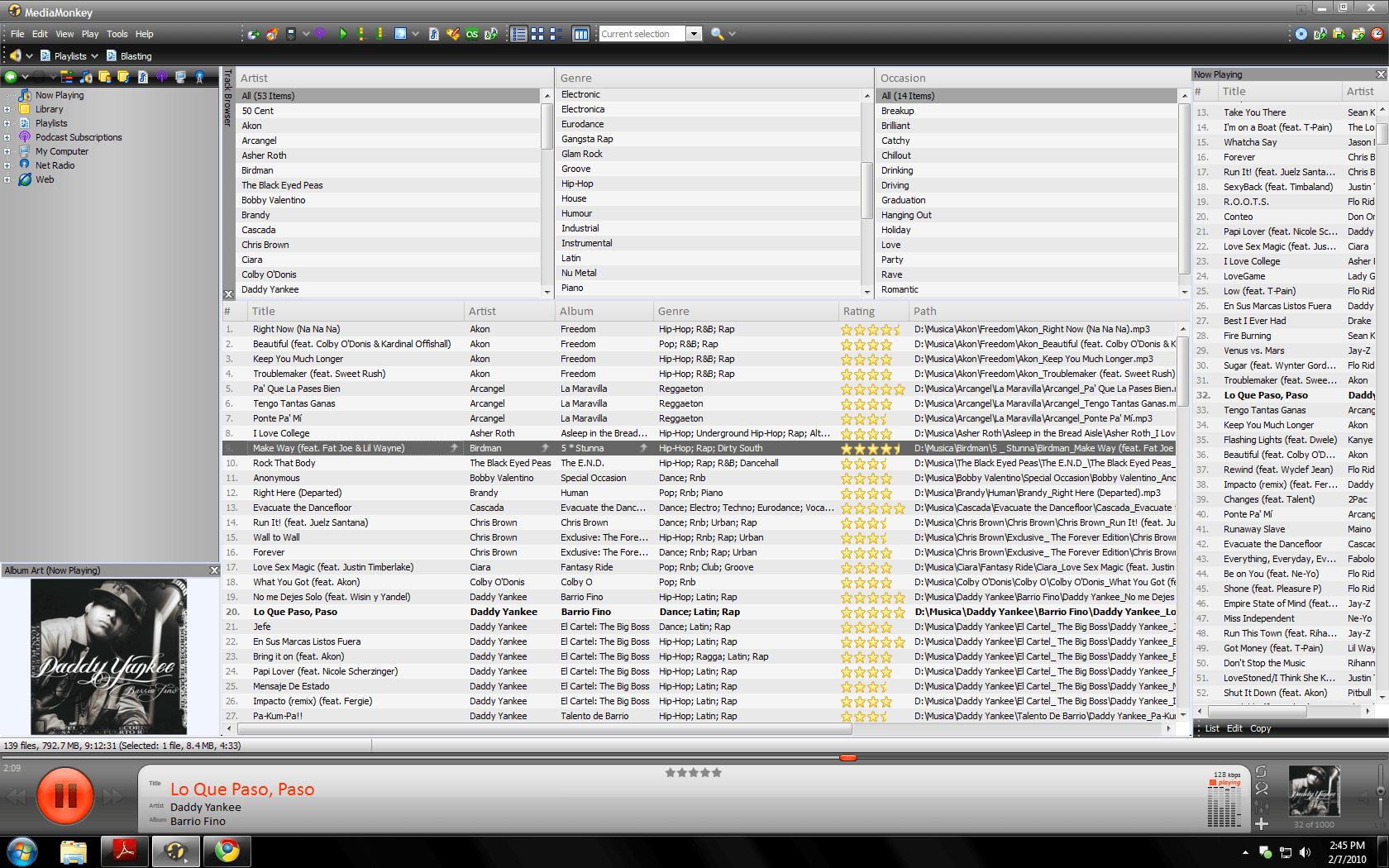
Task: Open the portable device sync icon
Action: pos(291,34)
